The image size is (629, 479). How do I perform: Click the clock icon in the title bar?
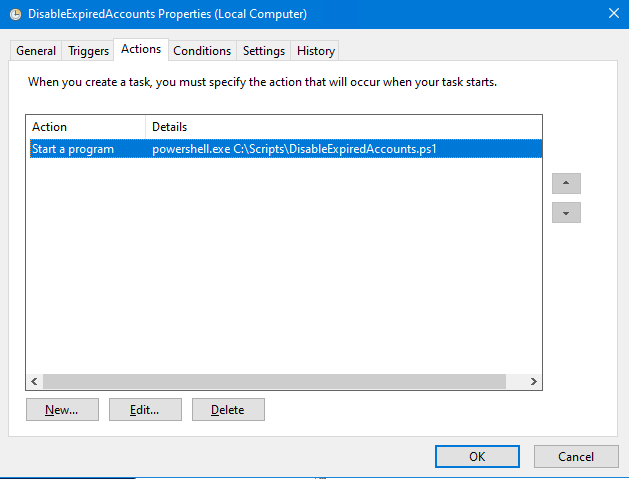[x=15, y=15]
